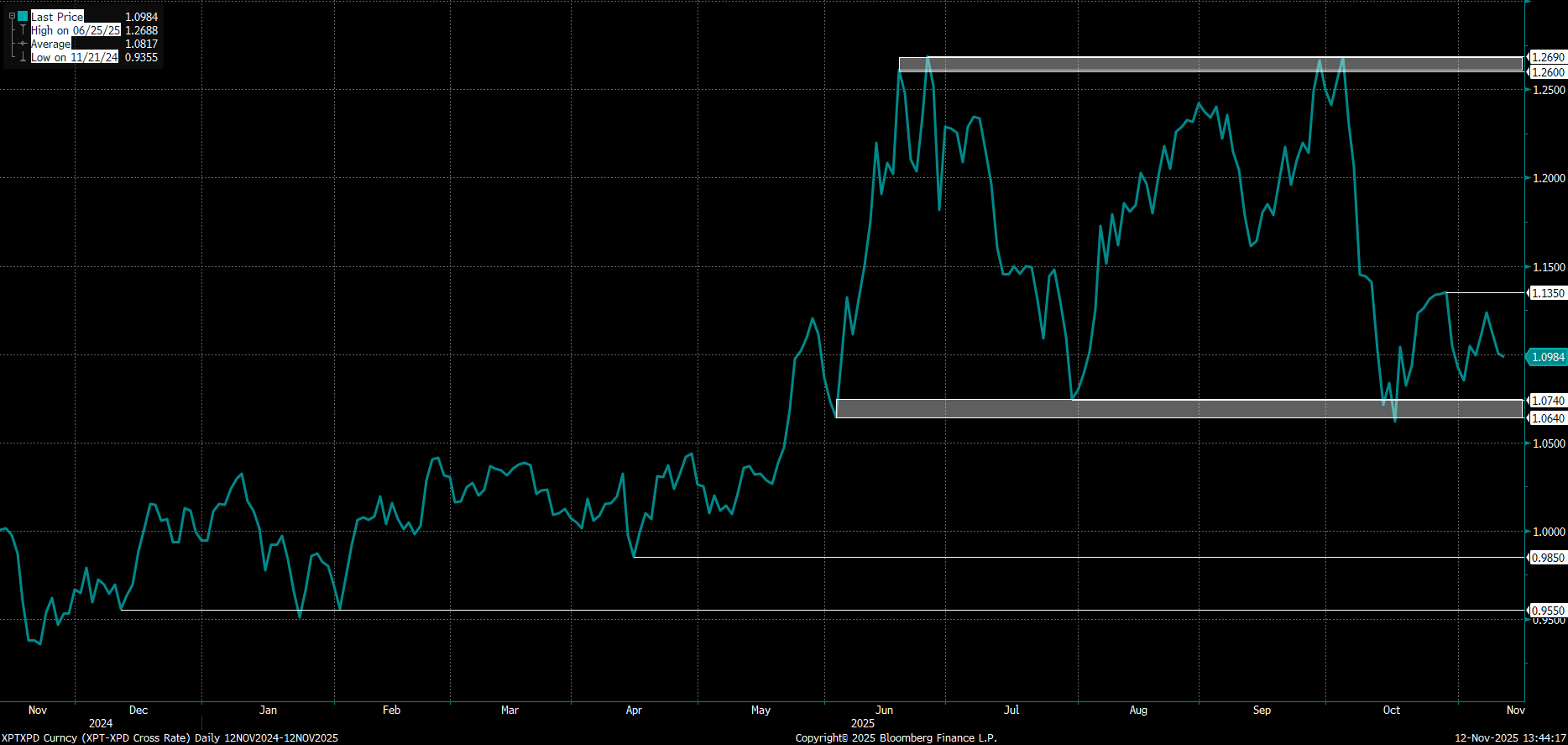Click the teal Last Price color swatch
The height and width of the screenshot is (745, 1568).
click(23, 16)
